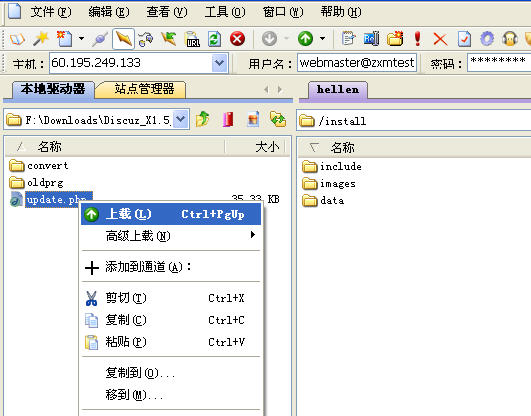The height and width of the screenshot is (416, 531).
Task: Click the username input field
Action: point(357,63)
